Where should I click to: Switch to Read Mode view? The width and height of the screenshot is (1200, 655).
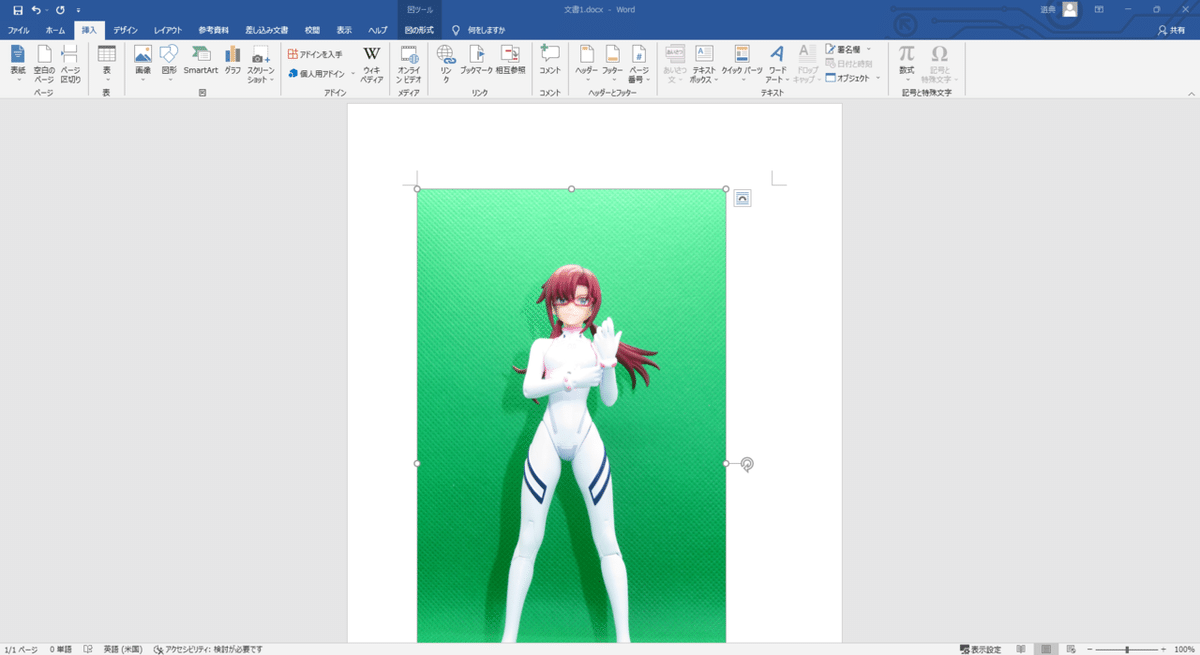point(1020,649)
